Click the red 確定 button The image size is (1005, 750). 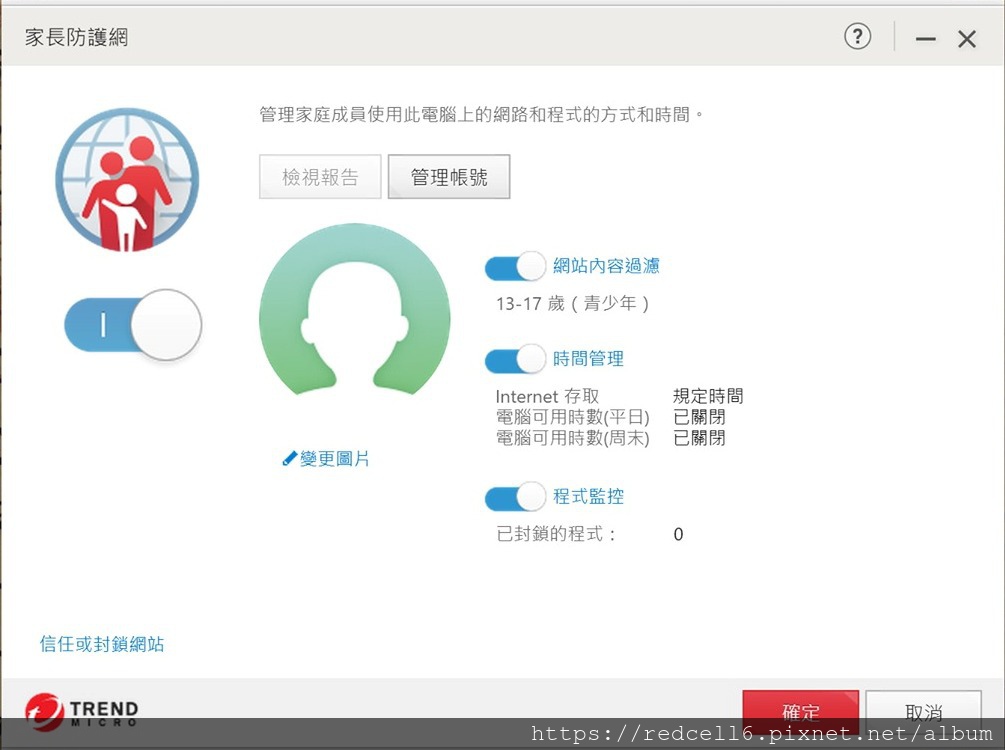801,712
